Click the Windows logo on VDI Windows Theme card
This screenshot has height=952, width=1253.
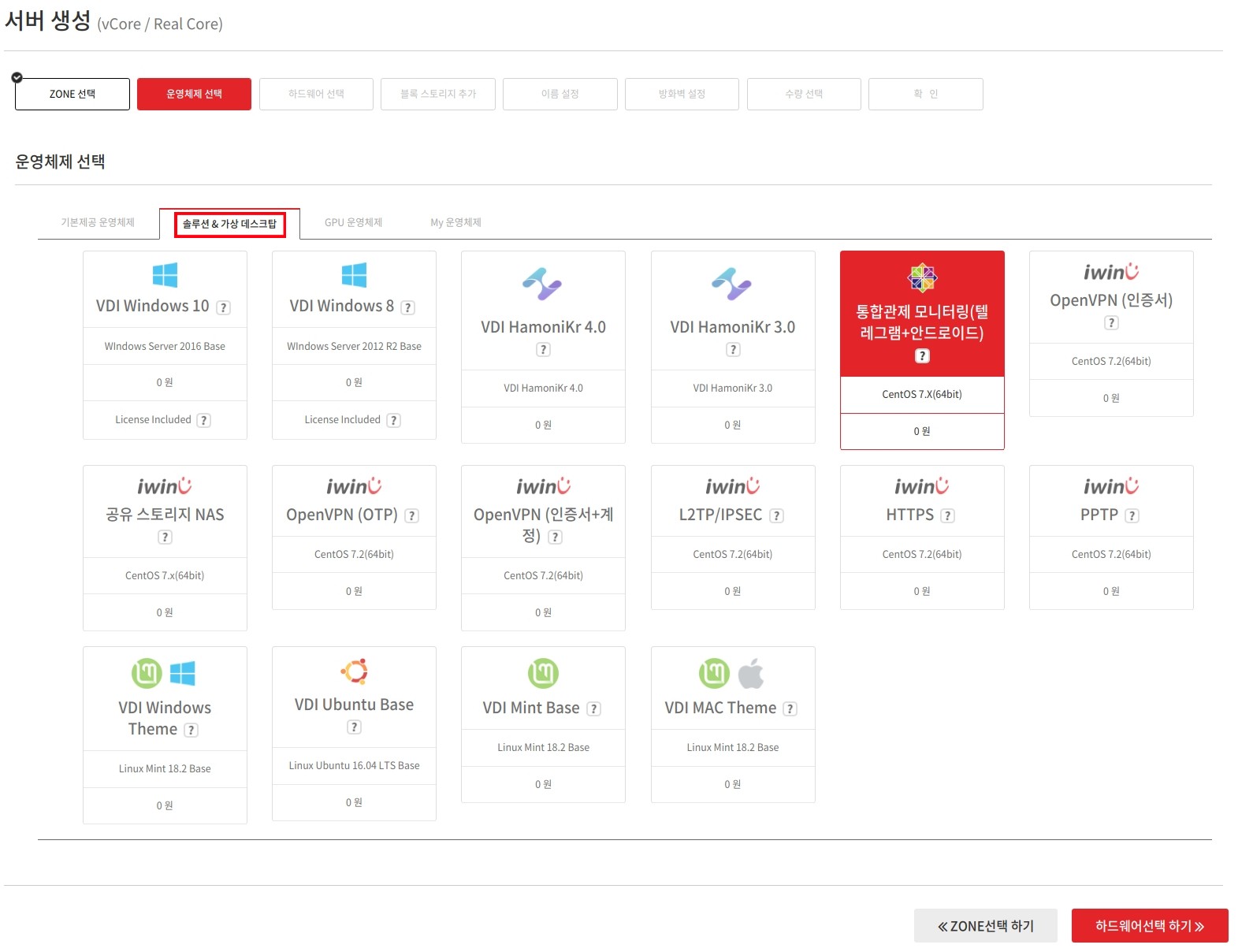point(183,673)
